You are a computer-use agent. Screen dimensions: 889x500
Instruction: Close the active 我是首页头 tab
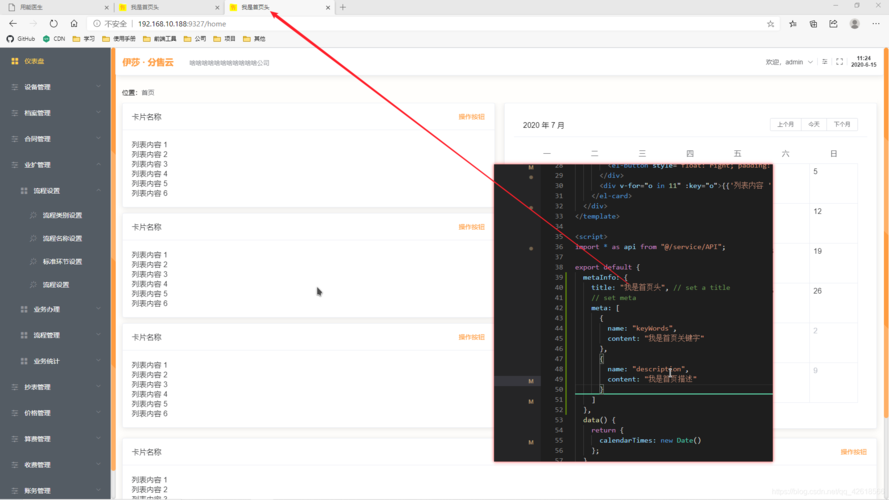point(328,7)
